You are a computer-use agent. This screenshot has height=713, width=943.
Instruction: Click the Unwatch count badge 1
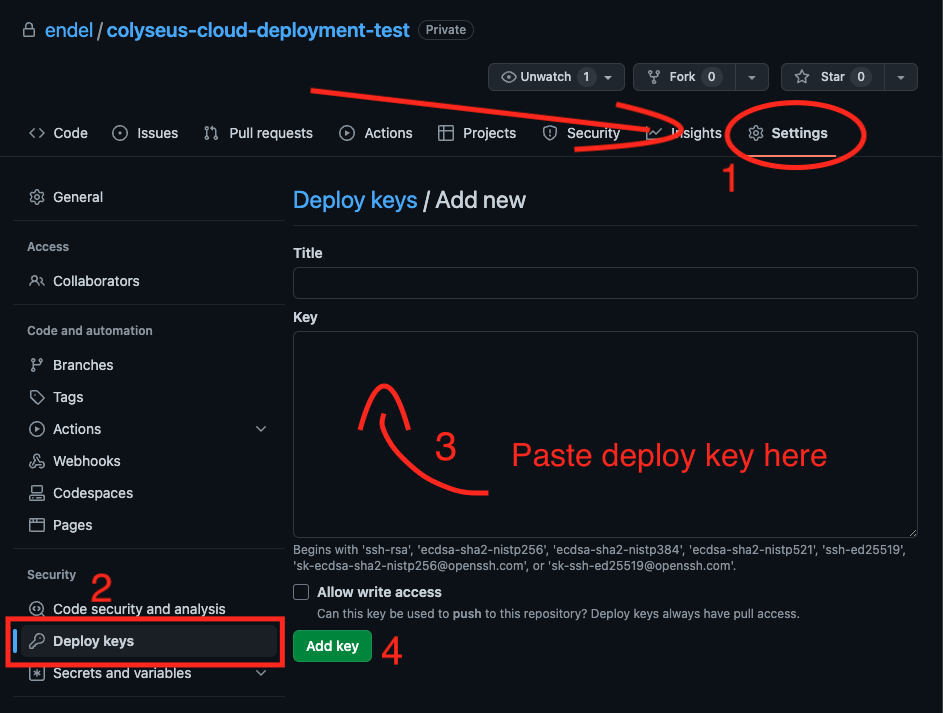point(586,77)
